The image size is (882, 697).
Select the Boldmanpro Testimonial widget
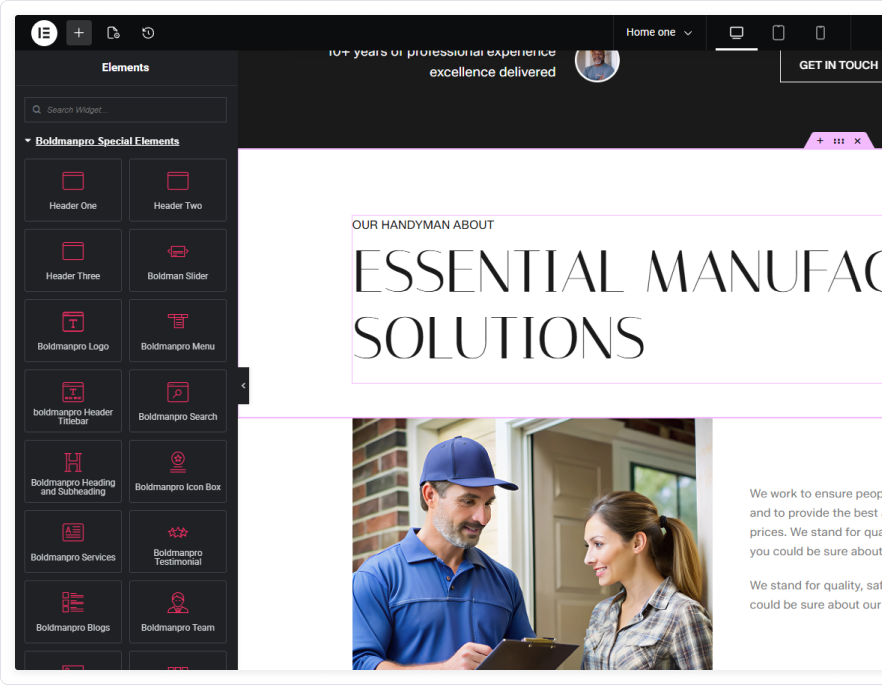178,541
